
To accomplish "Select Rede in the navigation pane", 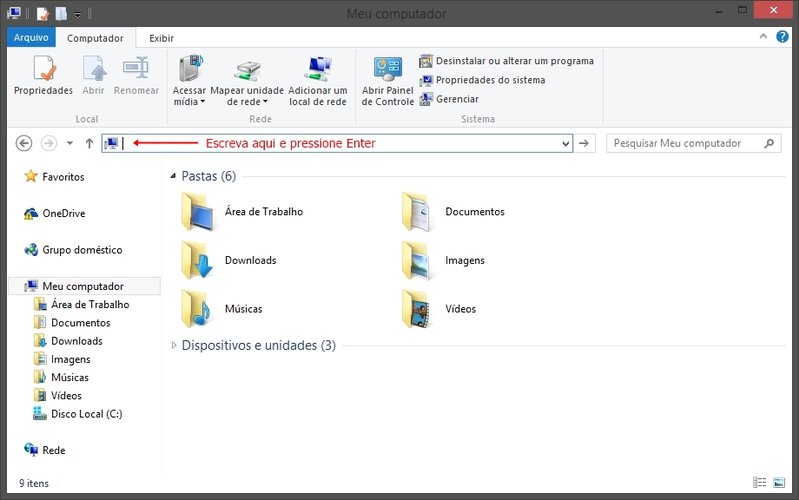I will click(x=45, y=450).
